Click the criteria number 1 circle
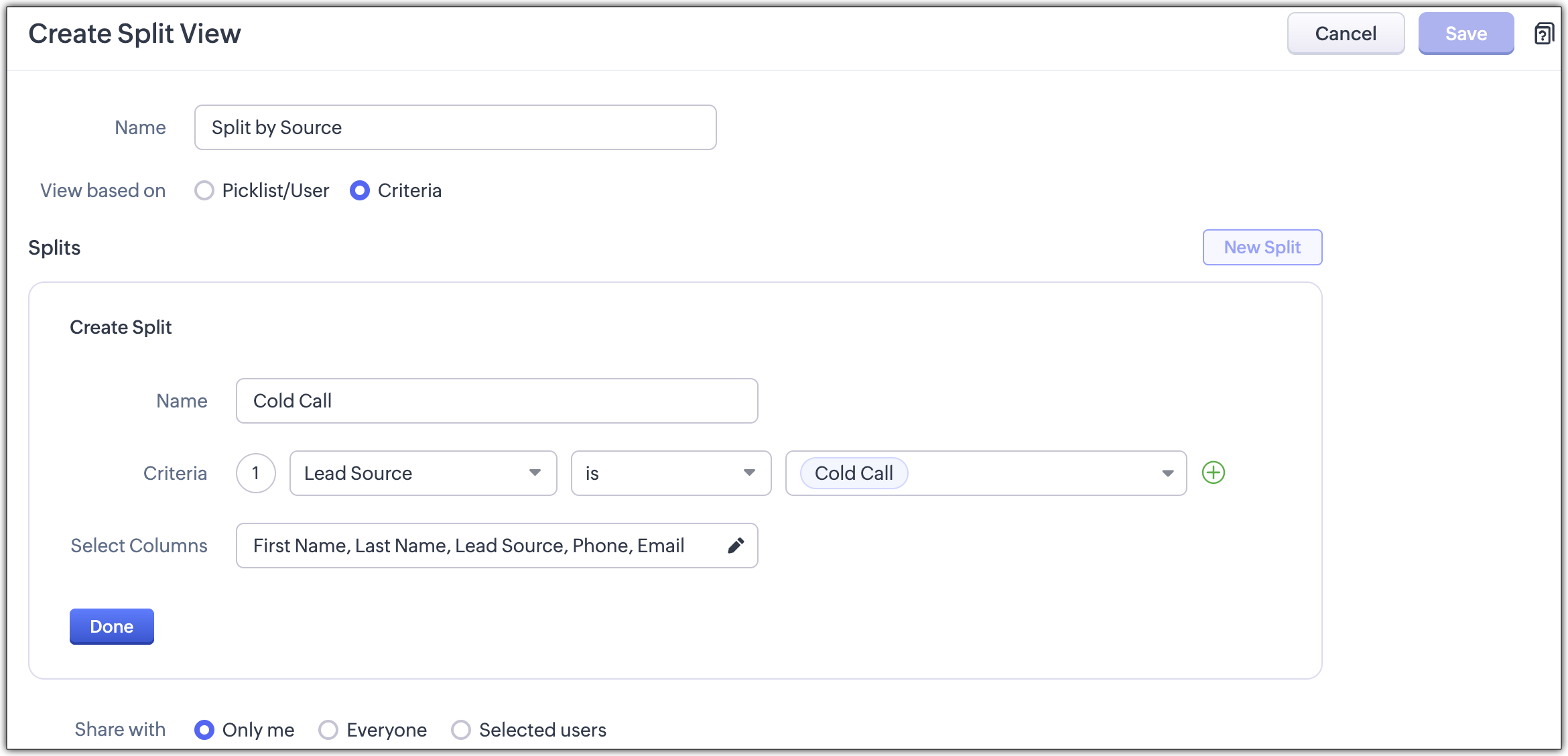Image resolution: width=1568 pixels, height=756 pixels. point(255,473)
